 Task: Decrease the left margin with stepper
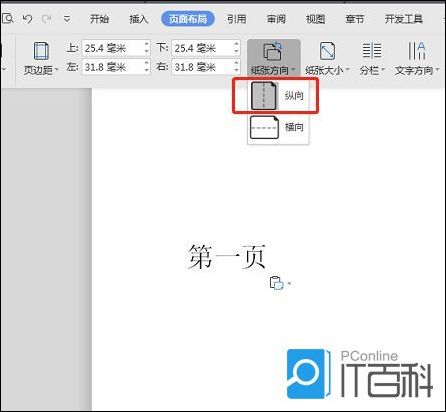147,70
